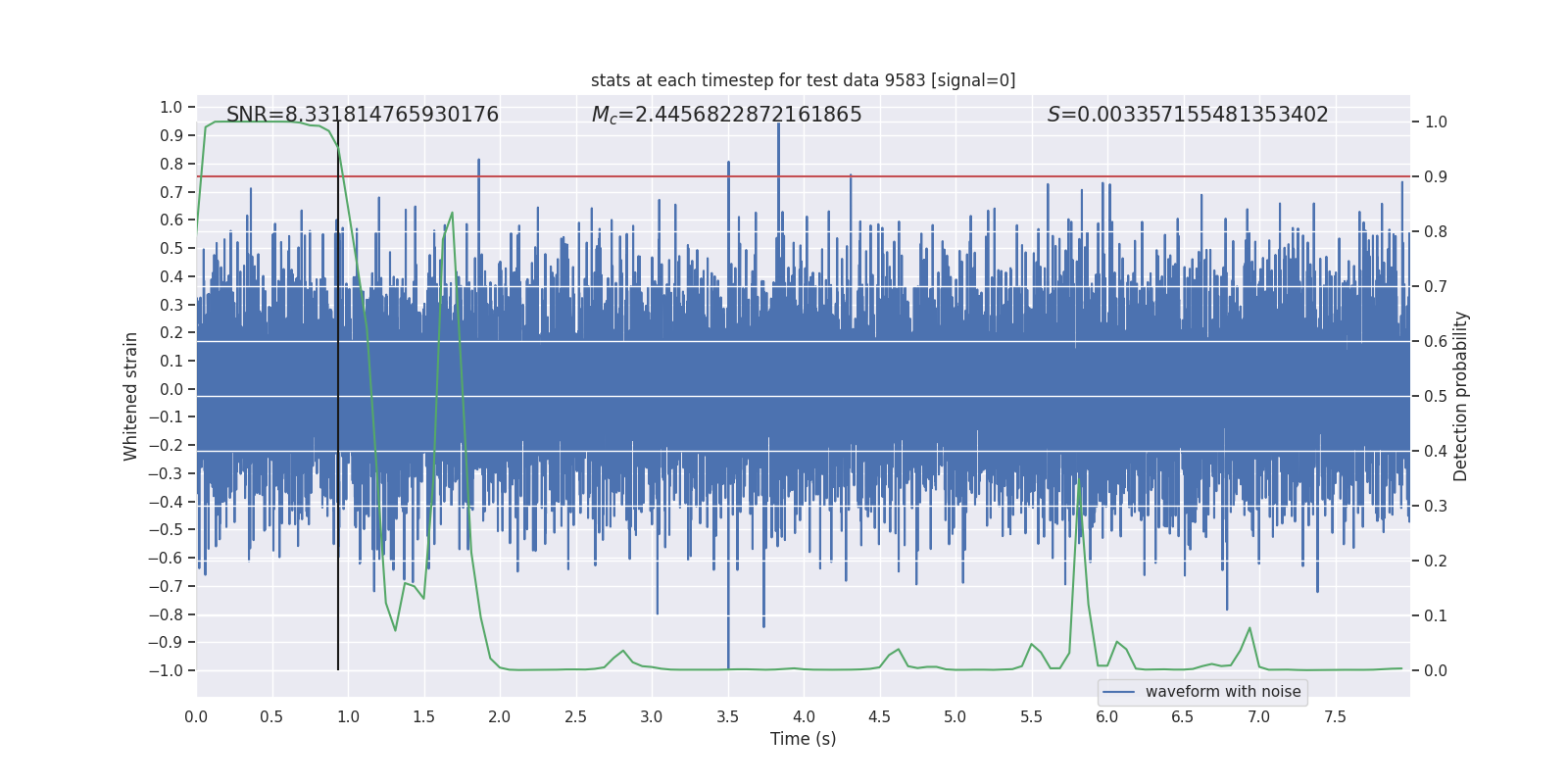Click the −0.9 tick label
Screen dimensions: 1568x784
pyautogui.click(x=166, y=643)
